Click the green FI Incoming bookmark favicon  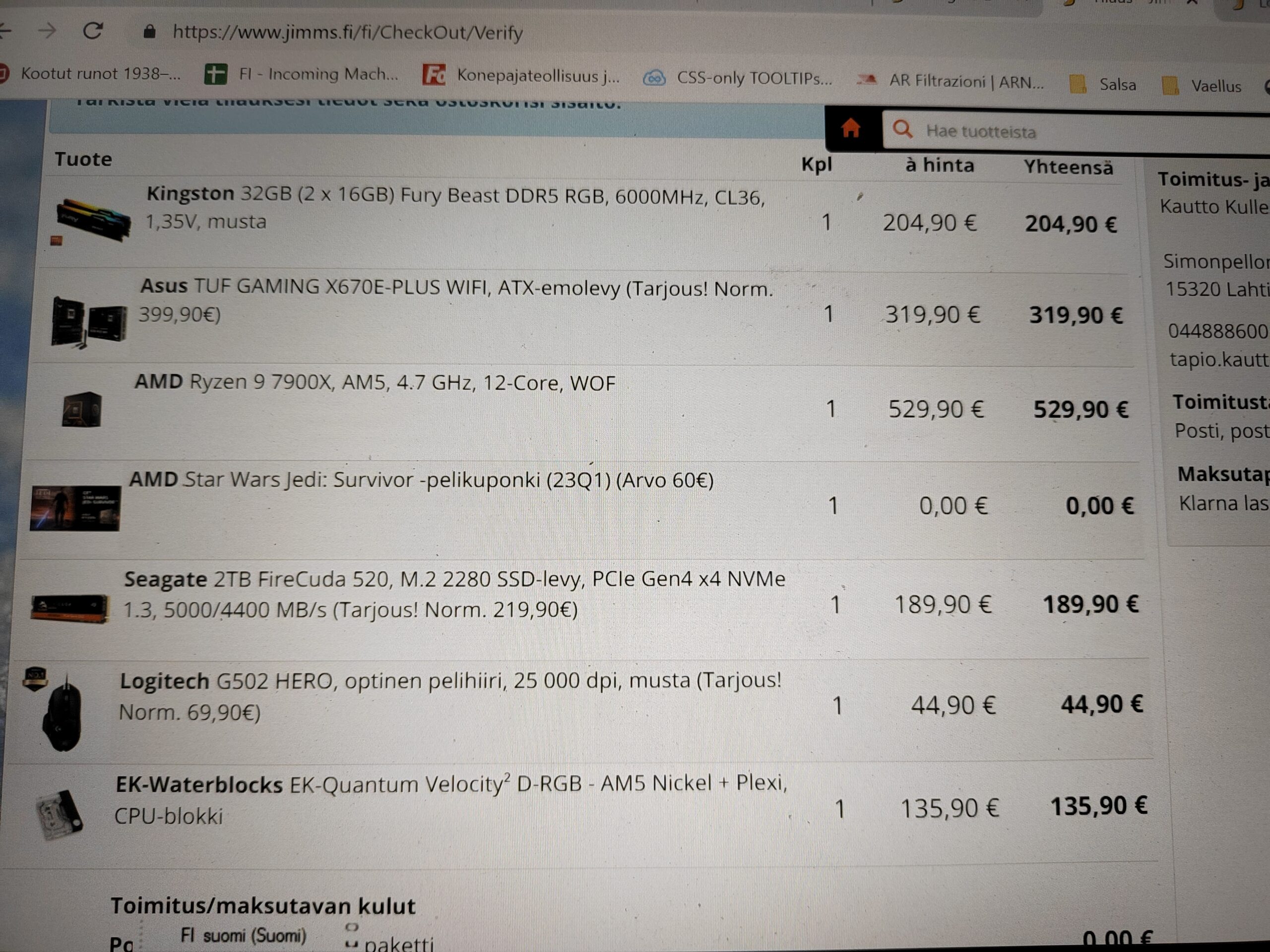[215, 74]
